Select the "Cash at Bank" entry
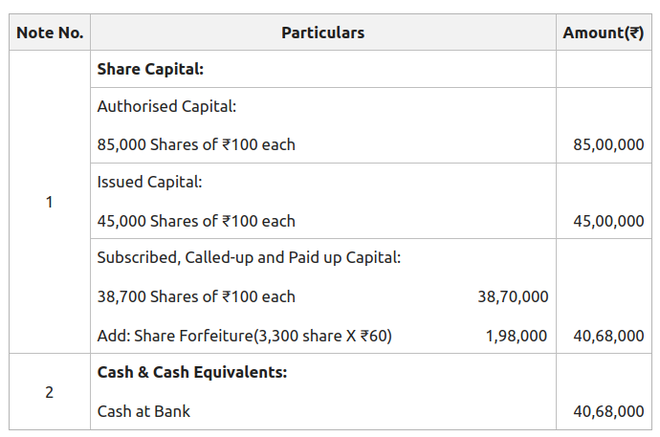This screenshot has width=660, height=437. 143,411
